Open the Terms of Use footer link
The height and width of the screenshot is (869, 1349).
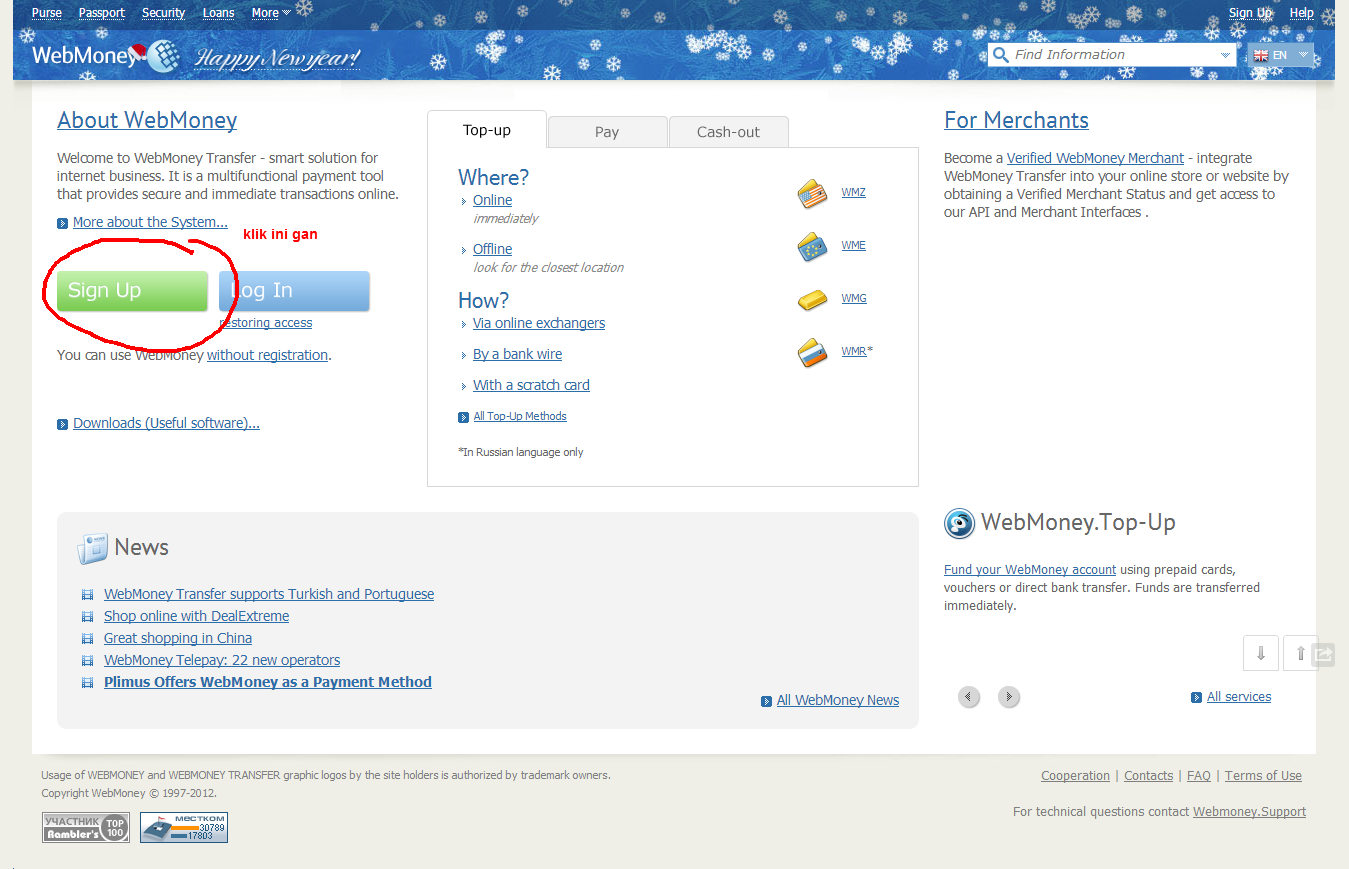(x=1263, y=776)
